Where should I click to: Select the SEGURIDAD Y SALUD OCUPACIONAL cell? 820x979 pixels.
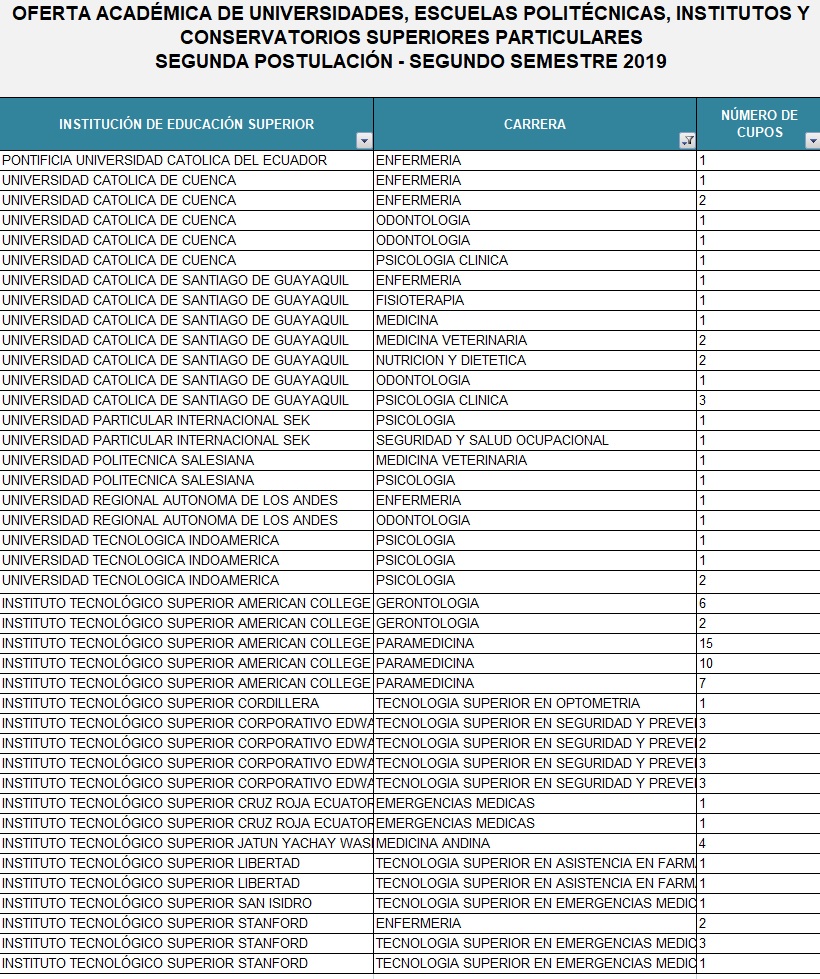pos(535,440)
